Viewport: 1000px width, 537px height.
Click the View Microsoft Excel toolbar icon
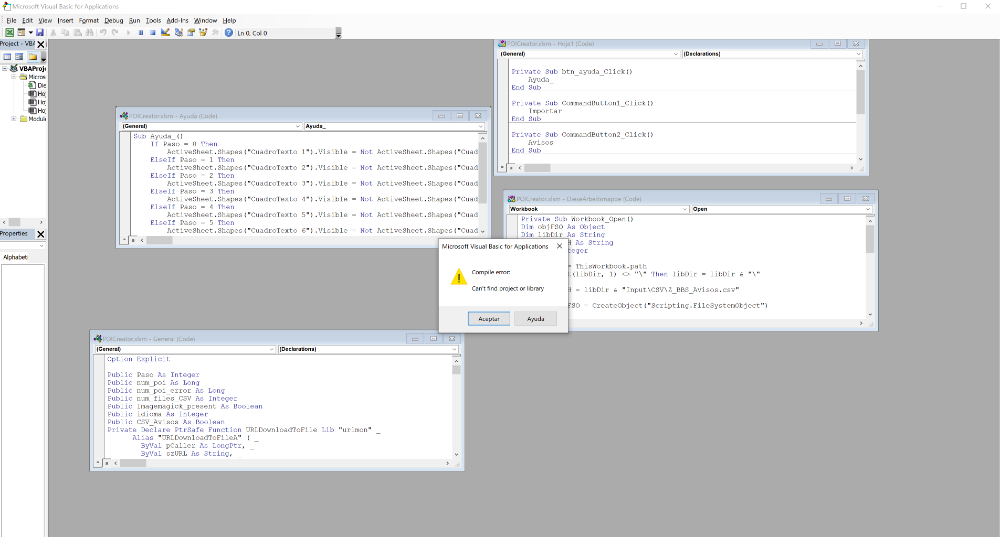click(10, 33)
